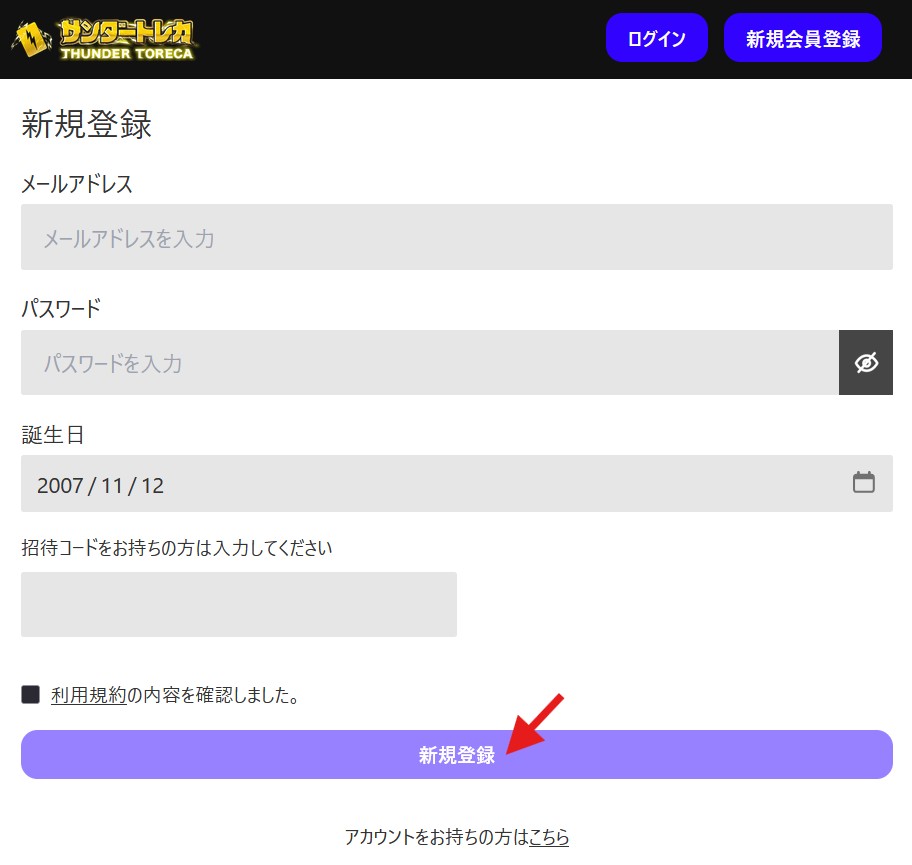
Task: Follow the こちら link for existing accounts
Action: tap(549, 837)
